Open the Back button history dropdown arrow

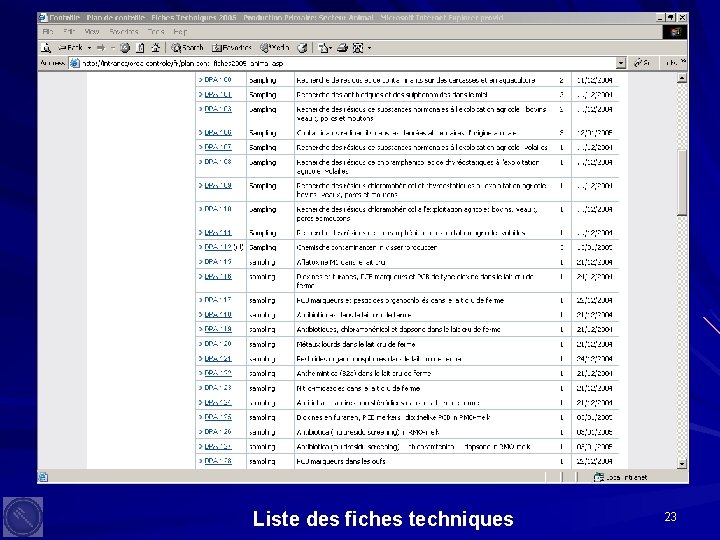[90, 48]
